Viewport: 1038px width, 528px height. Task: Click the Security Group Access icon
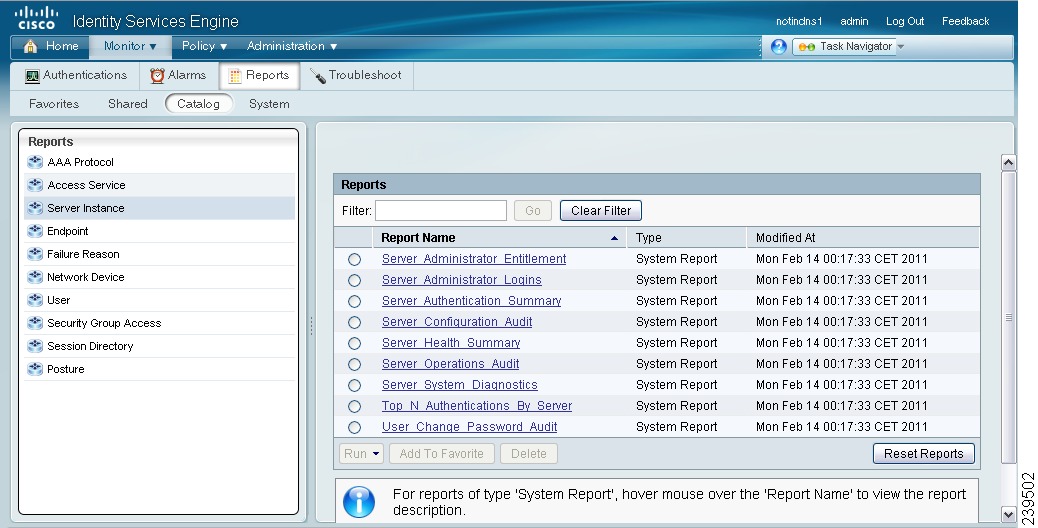[35, 323]
